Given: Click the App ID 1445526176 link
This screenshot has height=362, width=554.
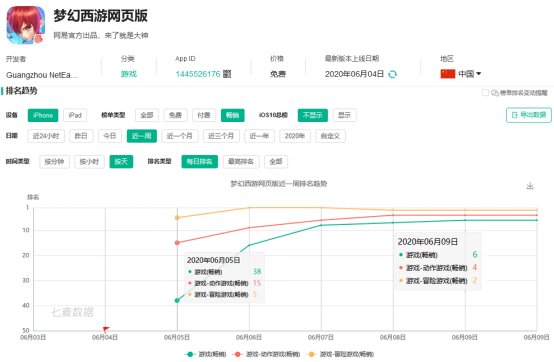Looking at the screenshot, I should click(x=198, y=74).
